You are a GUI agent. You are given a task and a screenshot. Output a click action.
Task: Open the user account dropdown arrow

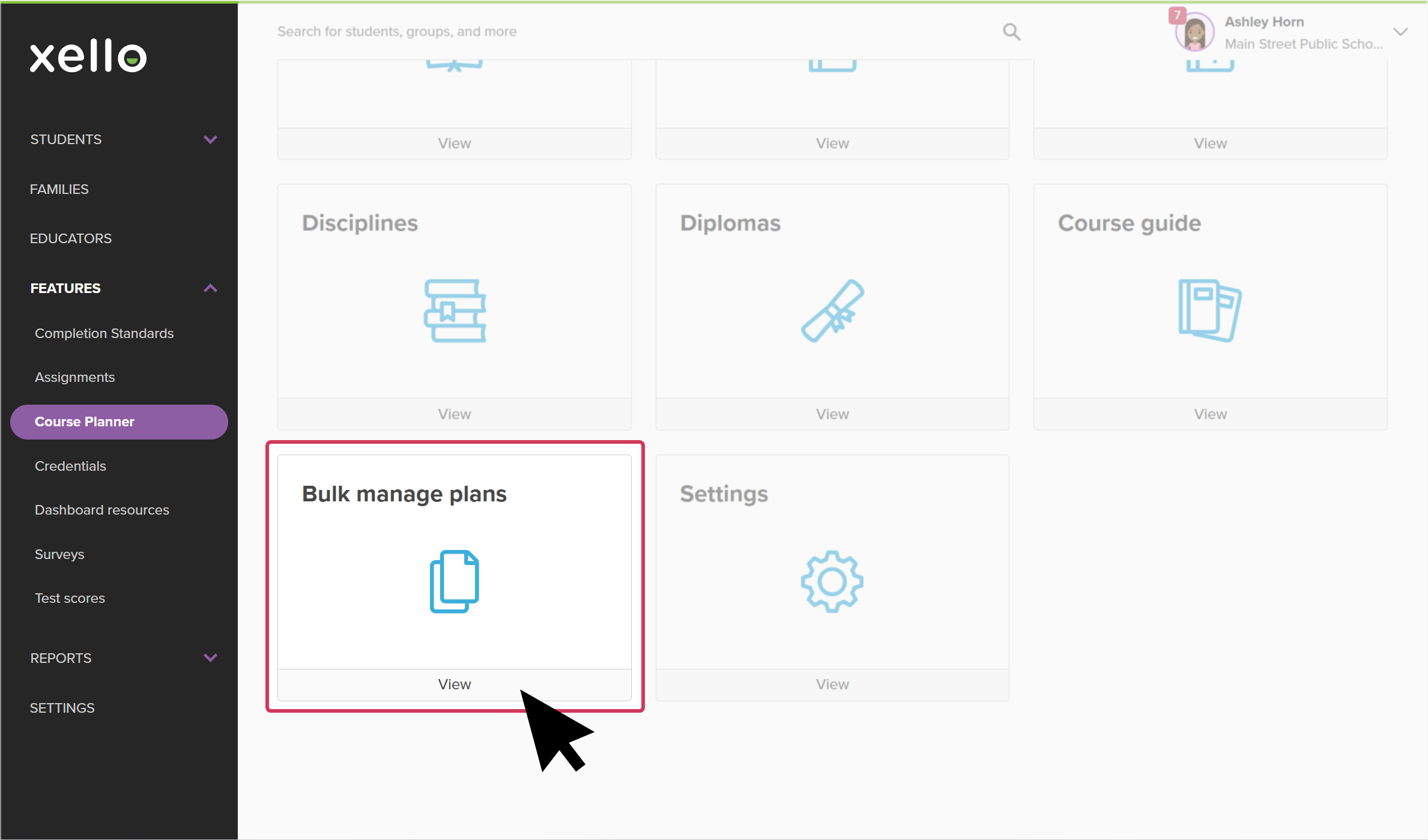(1400, 32)
